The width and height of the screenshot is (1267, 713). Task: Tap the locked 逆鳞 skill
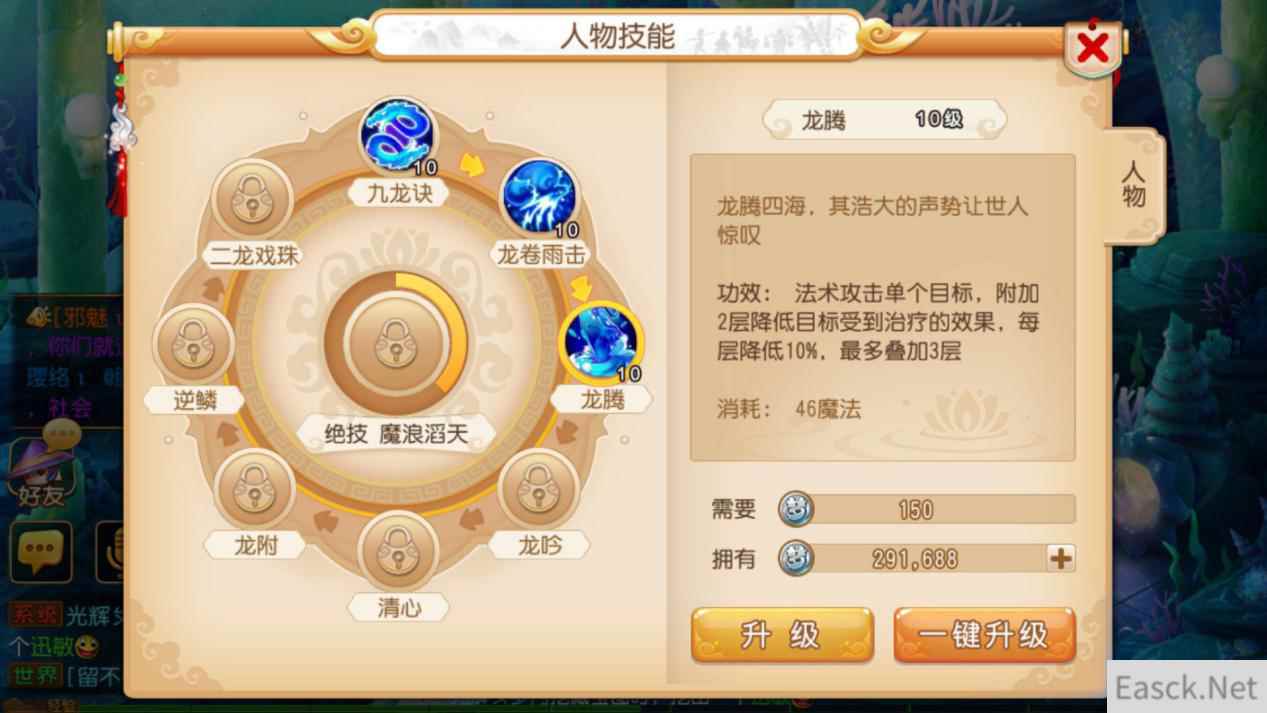tap(194, 345)
